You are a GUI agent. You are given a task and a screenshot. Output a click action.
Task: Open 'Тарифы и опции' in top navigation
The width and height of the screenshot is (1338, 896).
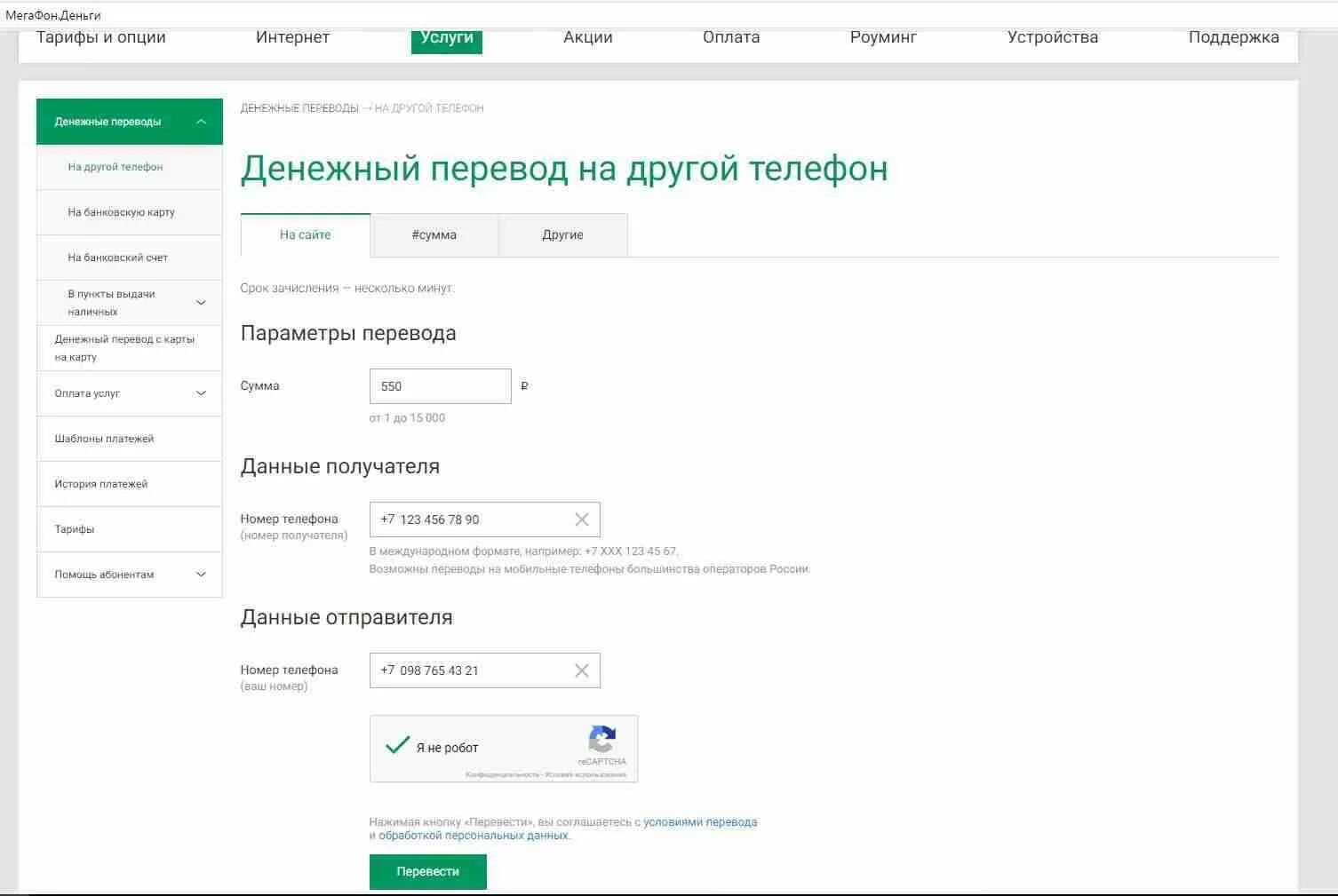tap(101, 37)
